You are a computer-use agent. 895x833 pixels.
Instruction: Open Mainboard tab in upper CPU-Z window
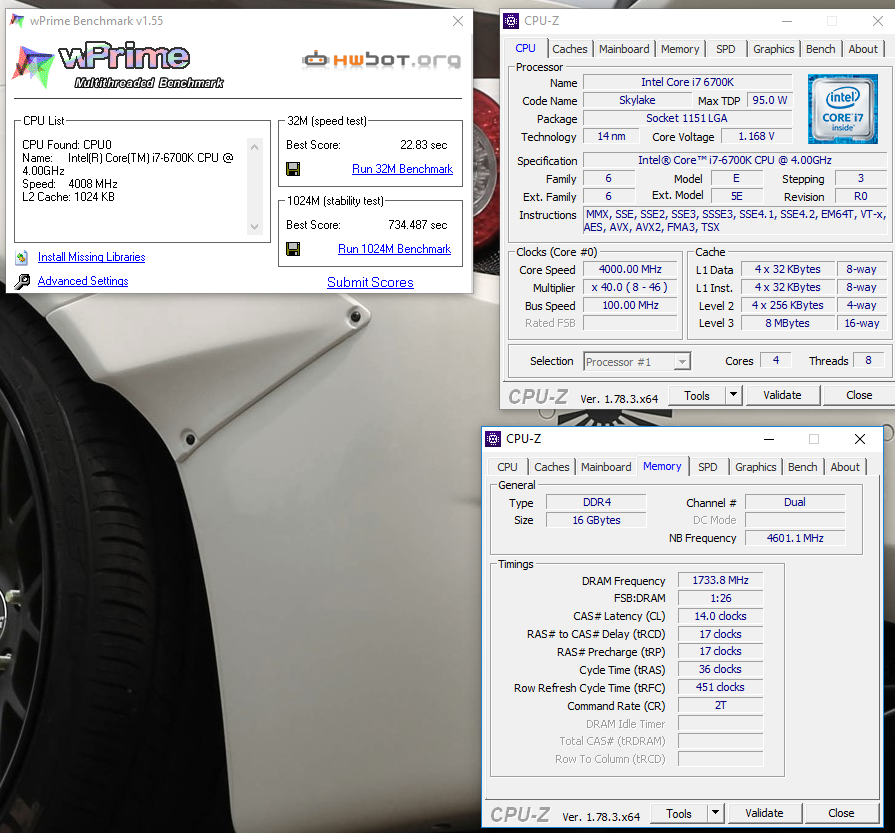click(624, 49)
